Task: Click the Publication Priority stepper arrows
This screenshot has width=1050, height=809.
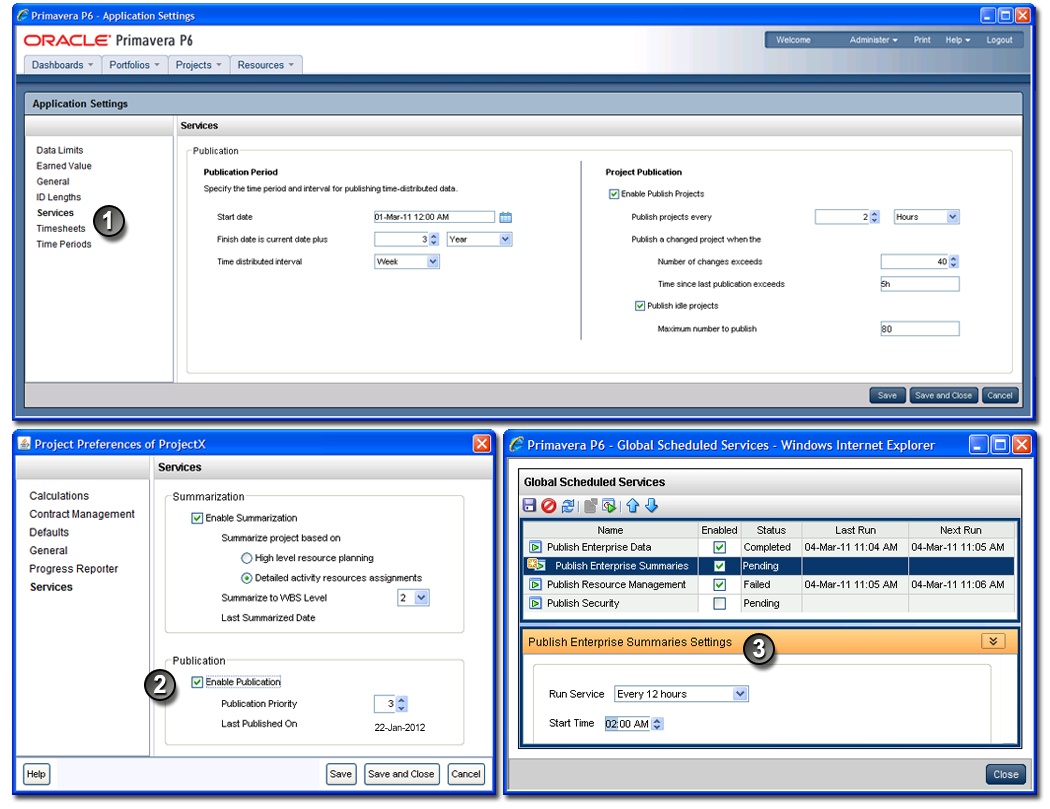Action: click(x=401, y=704)
